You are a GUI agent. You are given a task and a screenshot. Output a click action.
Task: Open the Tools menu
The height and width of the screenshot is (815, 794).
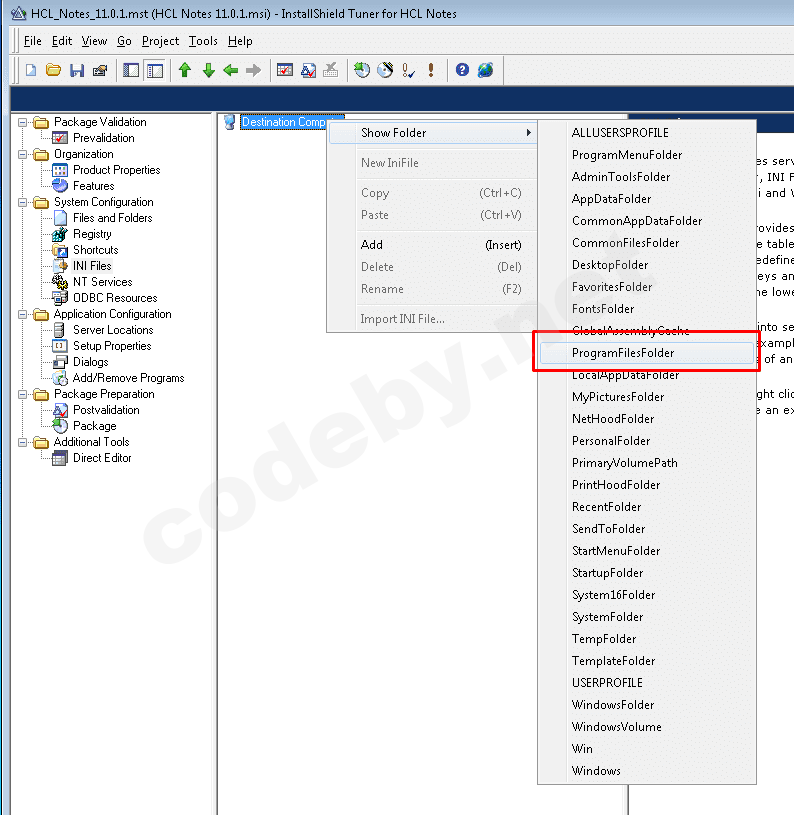click(x=203, y=41)
